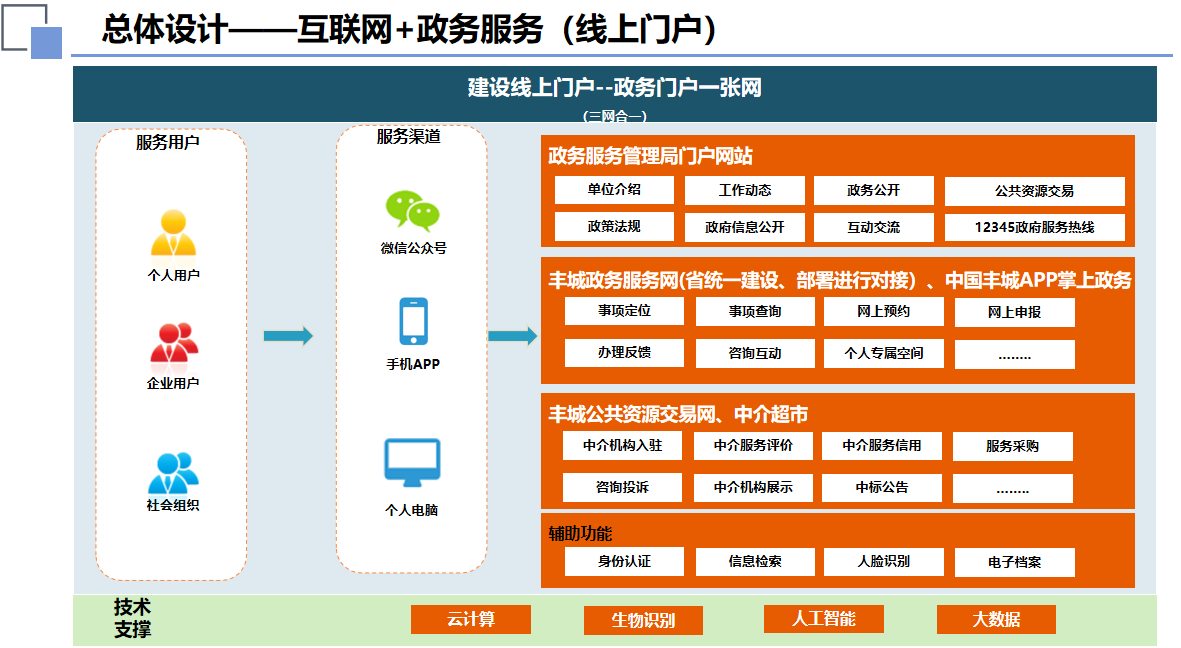Screen dimensions: 1181x648
Task: Select the 大数据 orange label
Action: click(996, 619)
